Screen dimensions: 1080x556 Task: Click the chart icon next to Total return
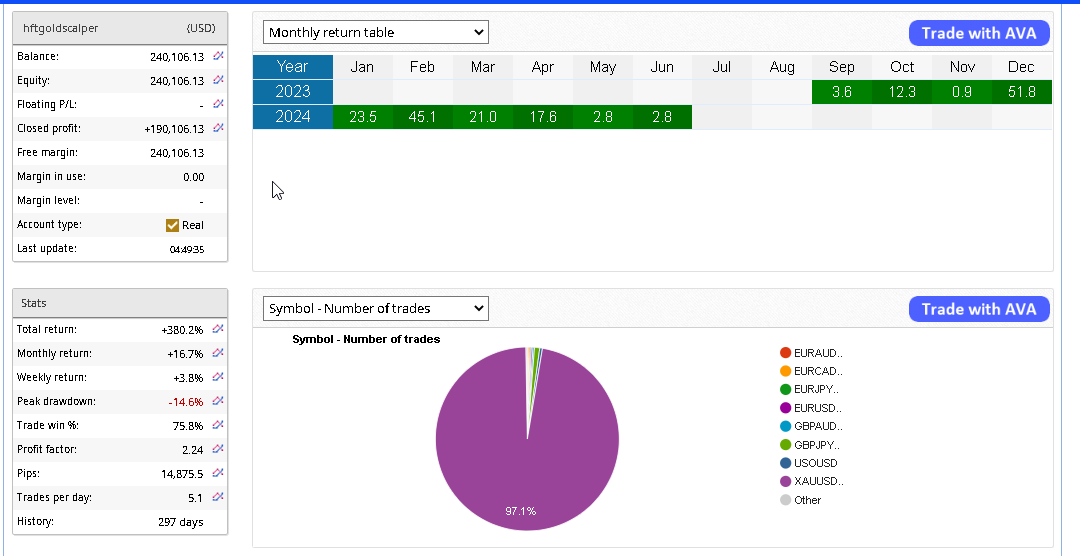coord(218,329)
